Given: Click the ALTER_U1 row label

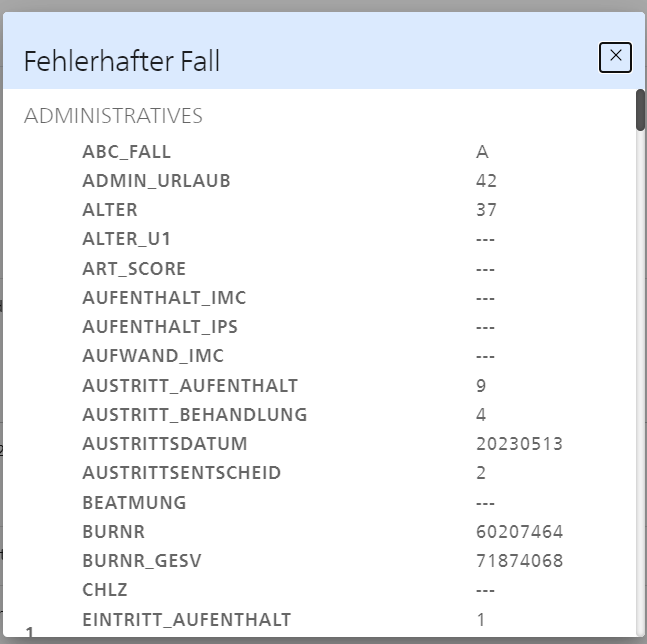Looking at the screenshot, I should [x=127, y=239].
